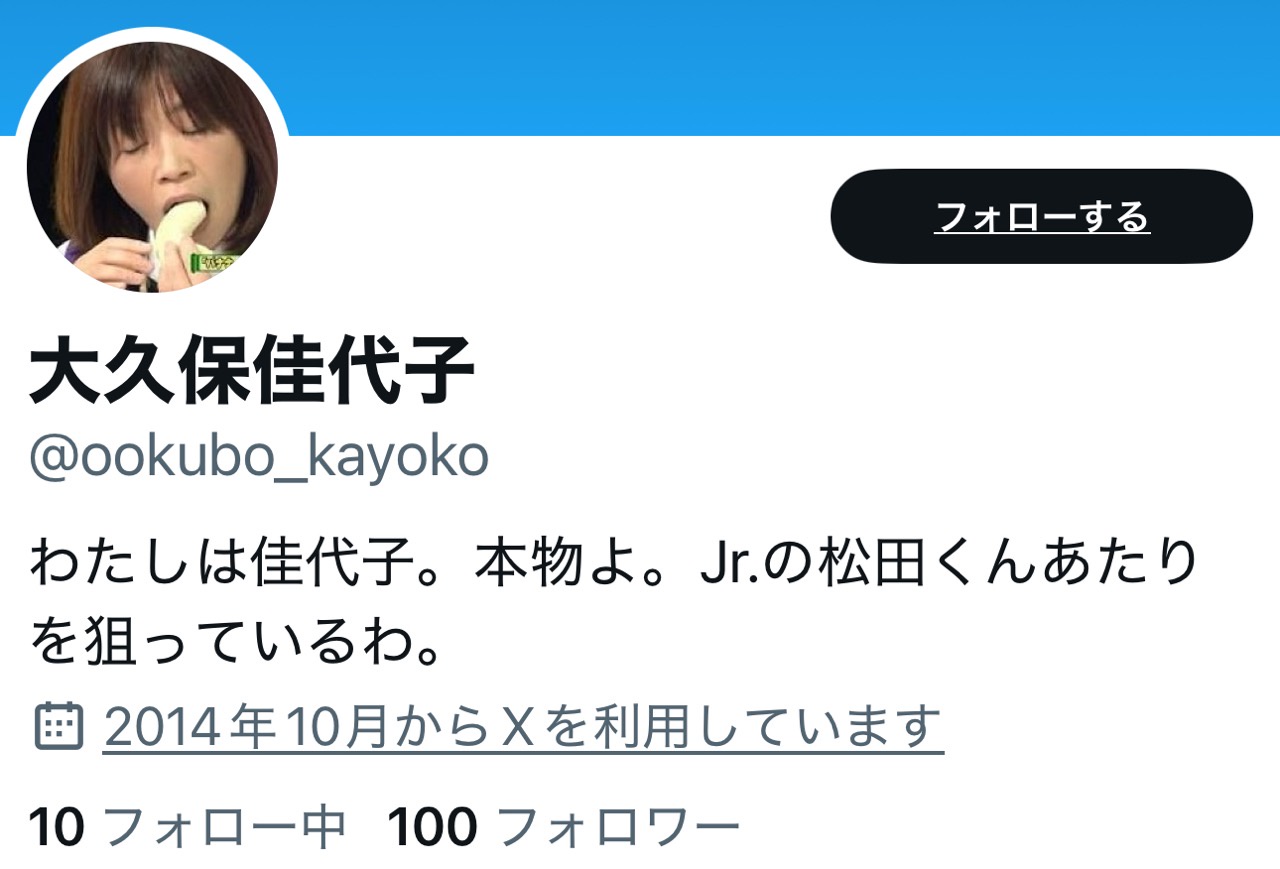
Task: Open the round profile avatar photo
Action: pyautogui.click(x=152, y=166)
